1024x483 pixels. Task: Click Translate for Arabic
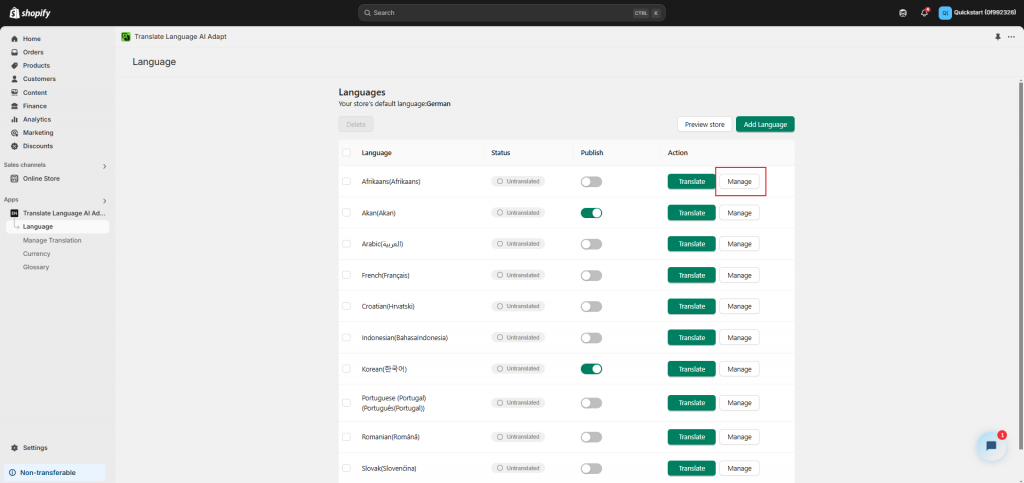(691, 244)
